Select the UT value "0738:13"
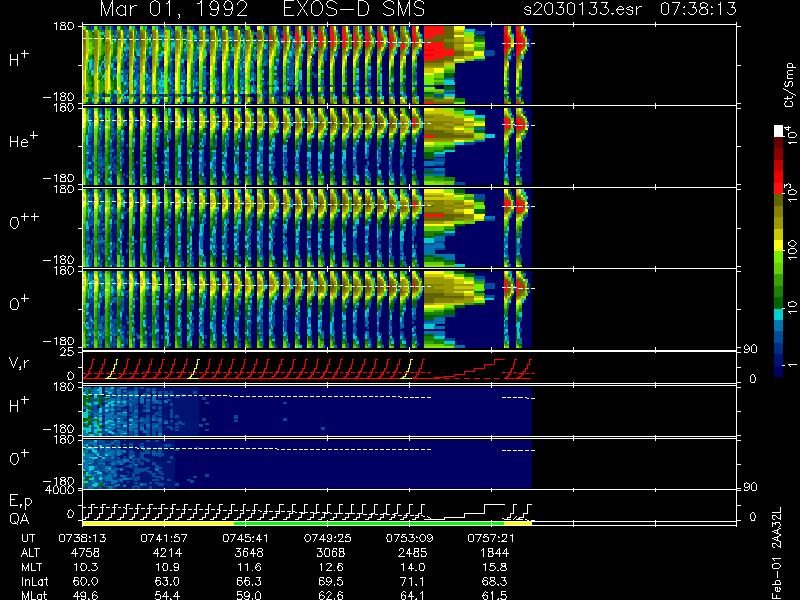The image size is (800, 600). [82, 538]
